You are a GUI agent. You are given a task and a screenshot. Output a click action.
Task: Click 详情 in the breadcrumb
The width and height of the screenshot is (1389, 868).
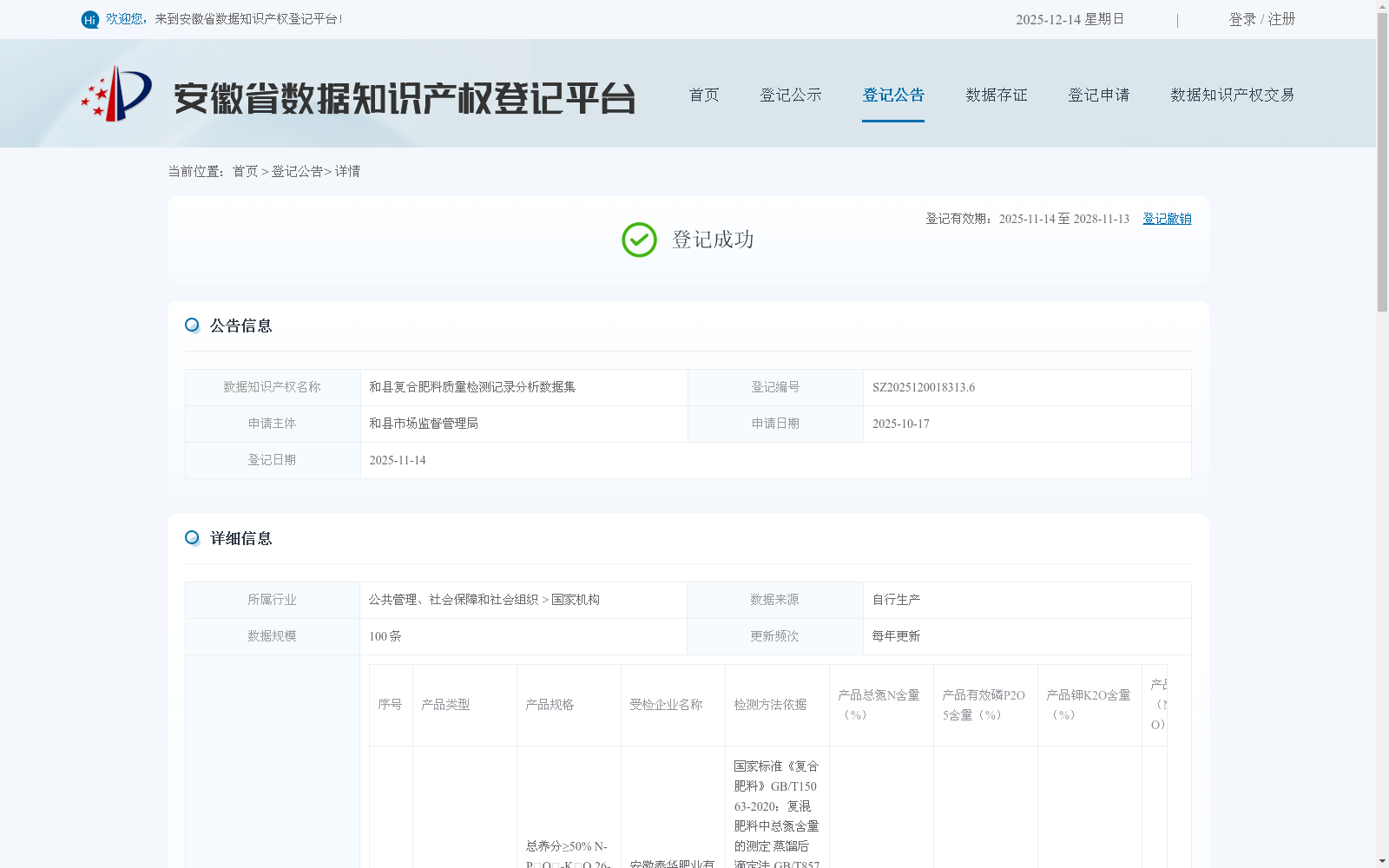click(x=348, y=171)
